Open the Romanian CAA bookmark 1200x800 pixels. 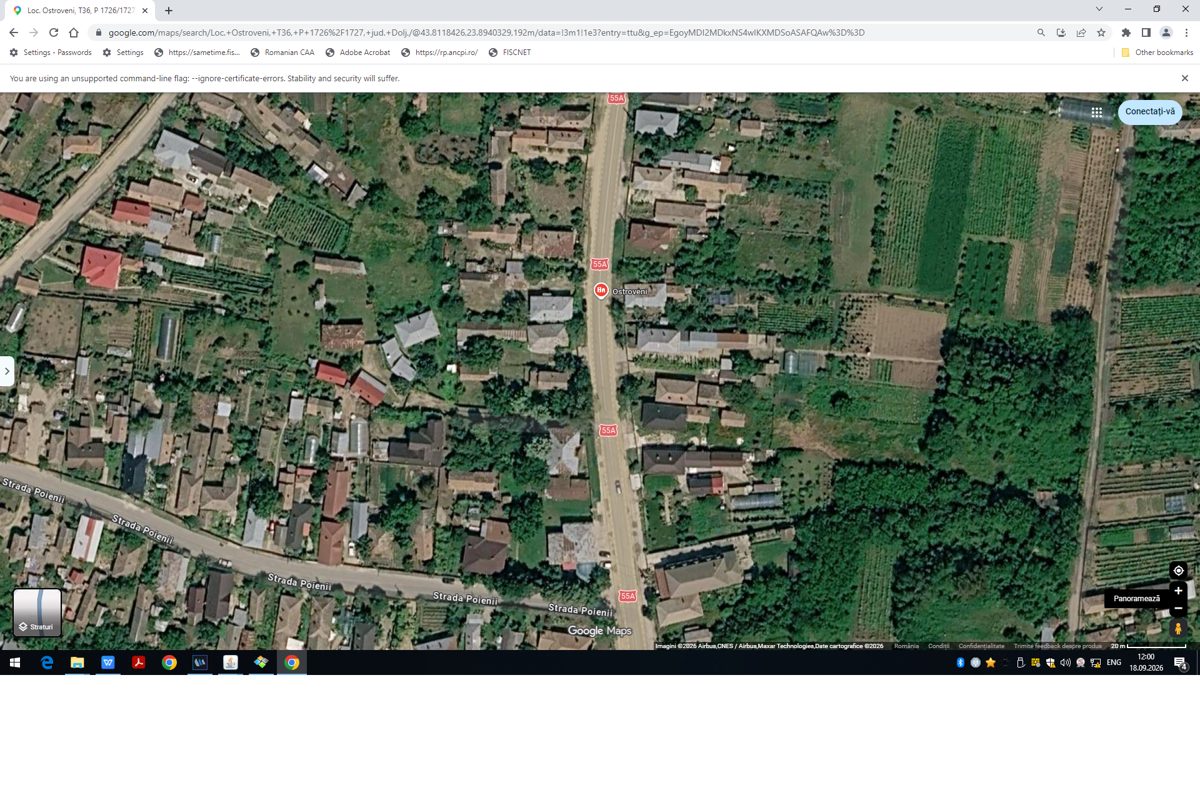282,52
